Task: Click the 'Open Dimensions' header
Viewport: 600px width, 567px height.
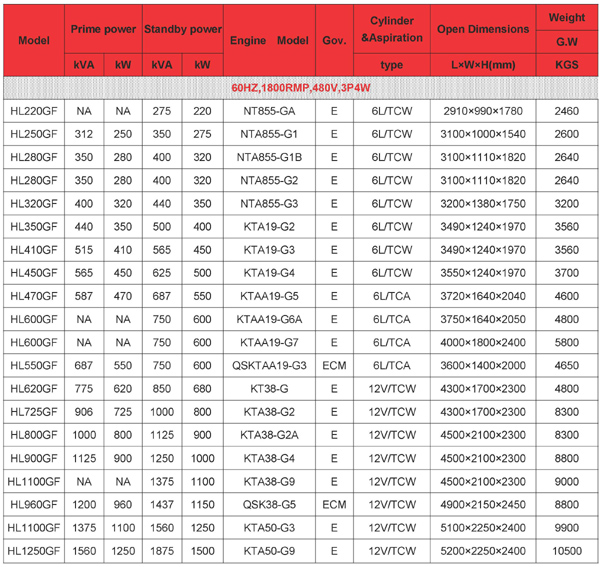Action: [483, 29]
